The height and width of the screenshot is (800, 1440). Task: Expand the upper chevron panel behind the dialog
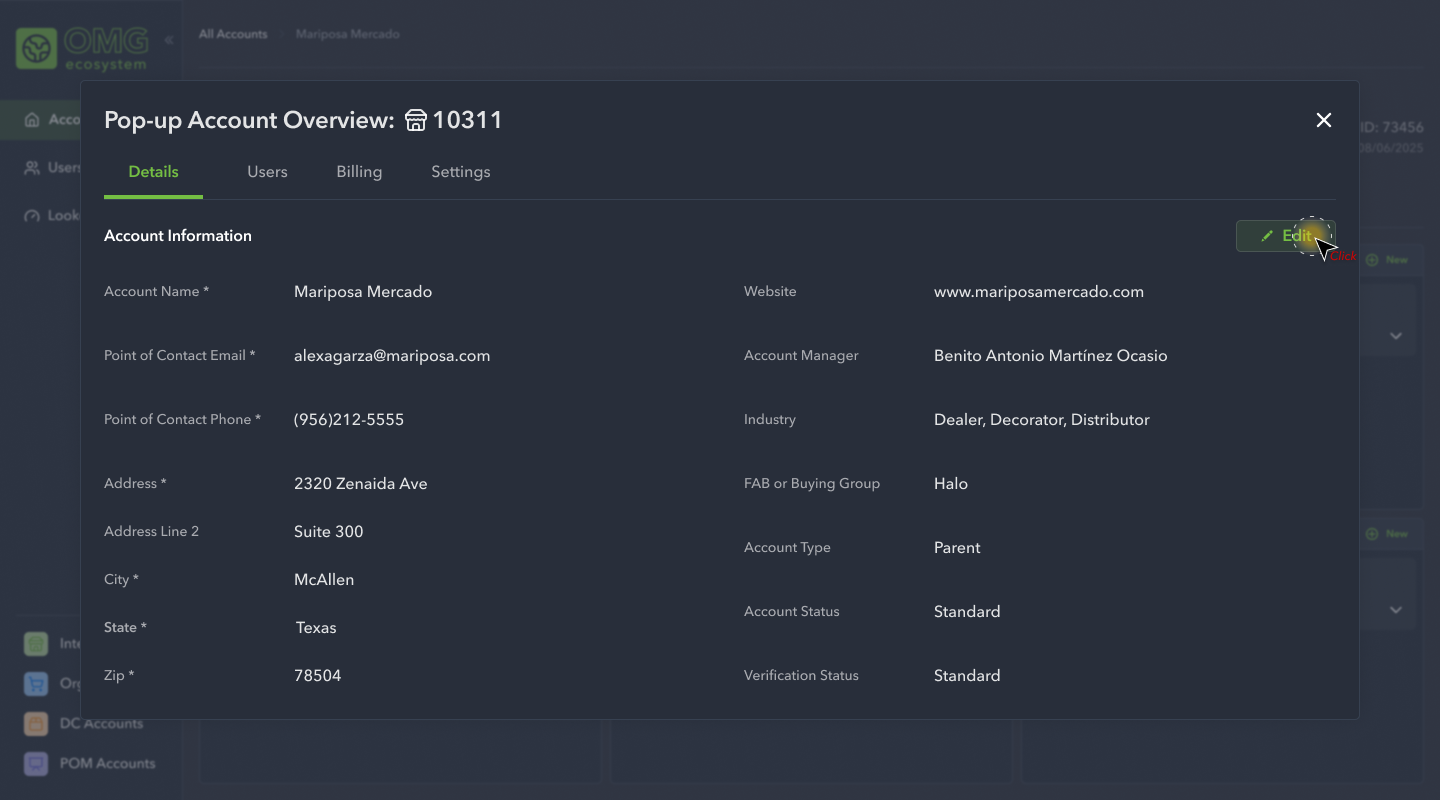coord(1396,336)
